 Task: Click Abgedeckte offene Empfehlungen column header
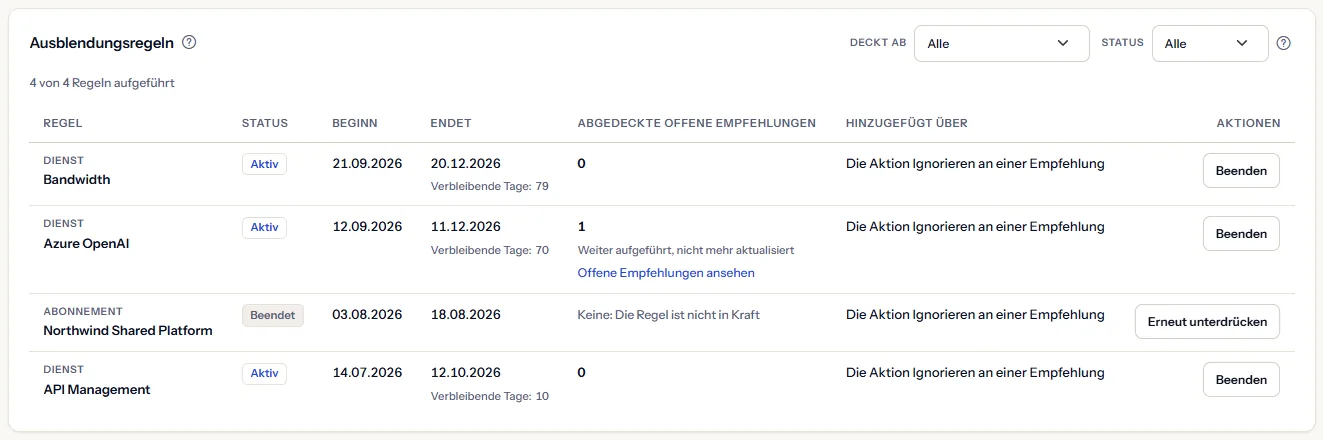pyautogui.click(x=697, y=123)
